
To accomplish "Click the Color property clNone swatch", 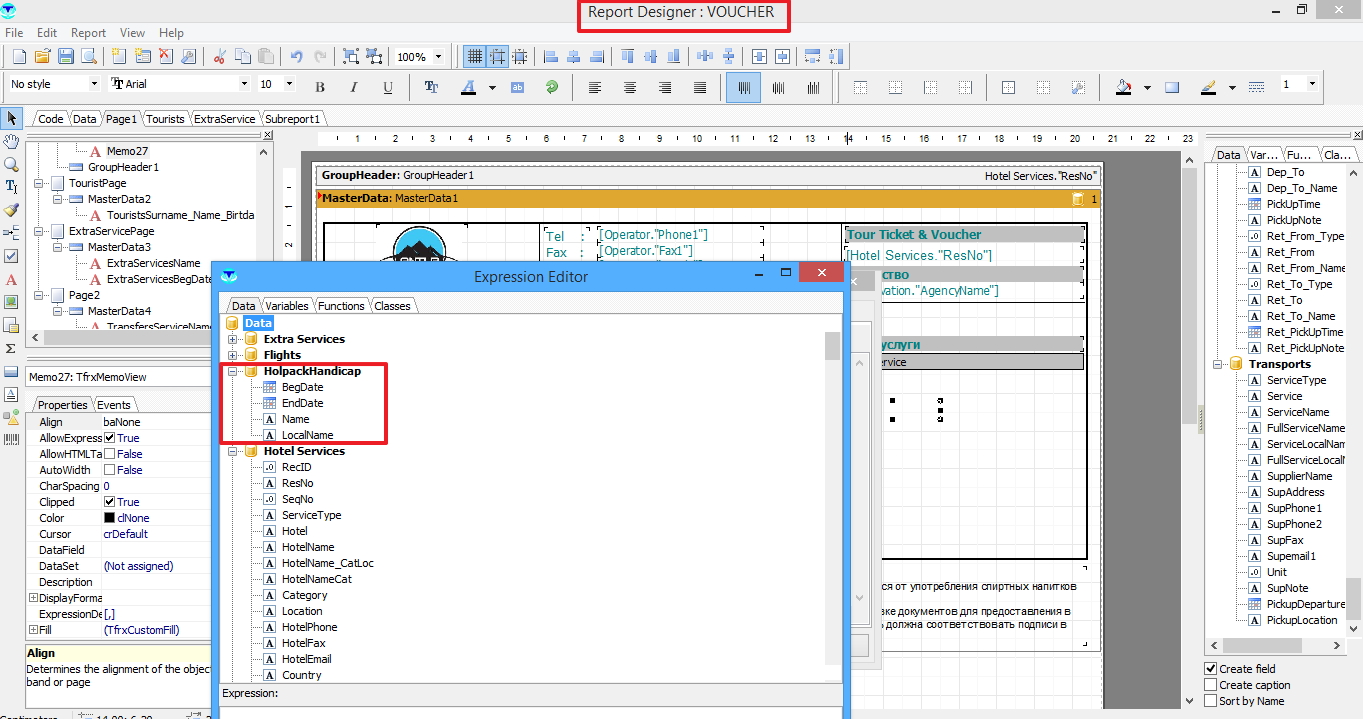I will 109,518.
